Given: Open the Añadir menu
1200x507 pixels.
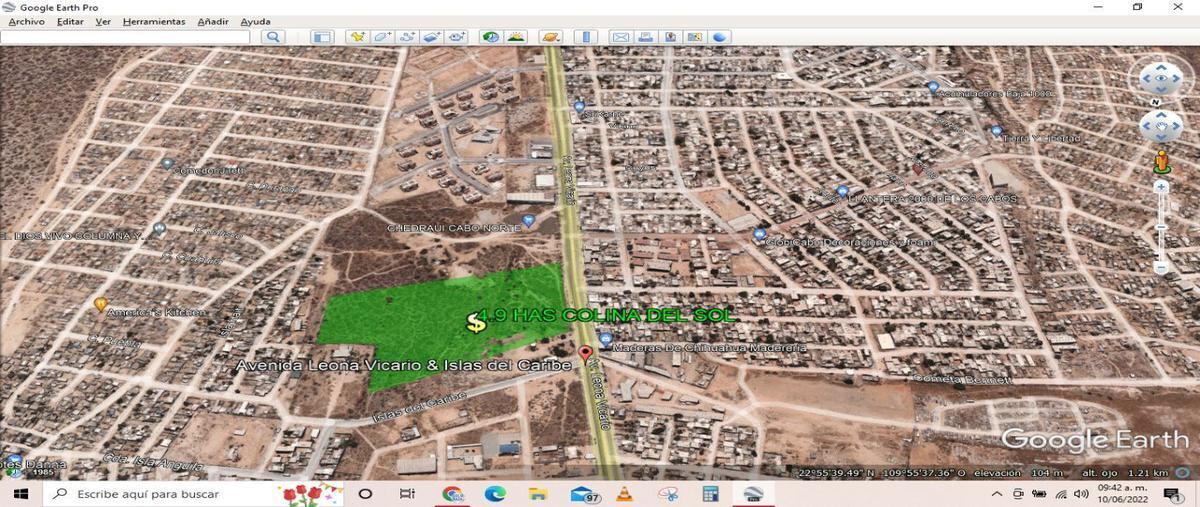Looking at the screenshot, I should [213, 21].
